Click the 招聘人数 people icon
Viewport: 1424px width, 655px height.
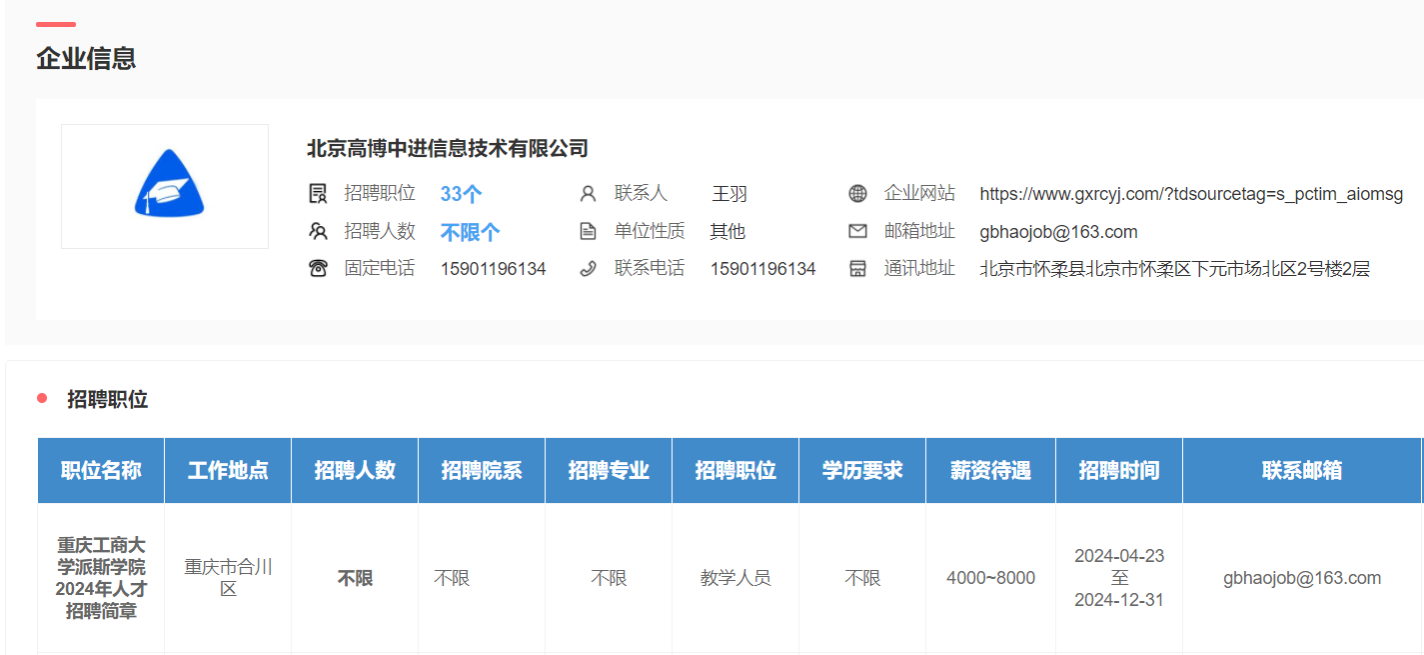(318, 232)
